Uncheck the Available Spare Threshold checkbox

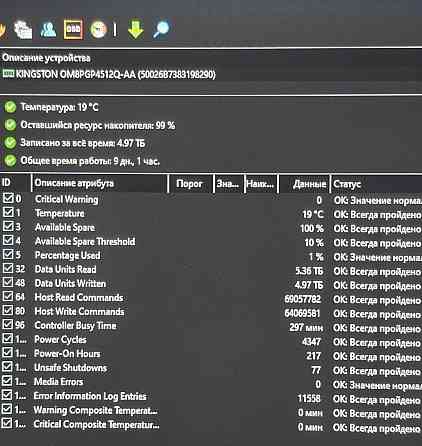[7, 240]
